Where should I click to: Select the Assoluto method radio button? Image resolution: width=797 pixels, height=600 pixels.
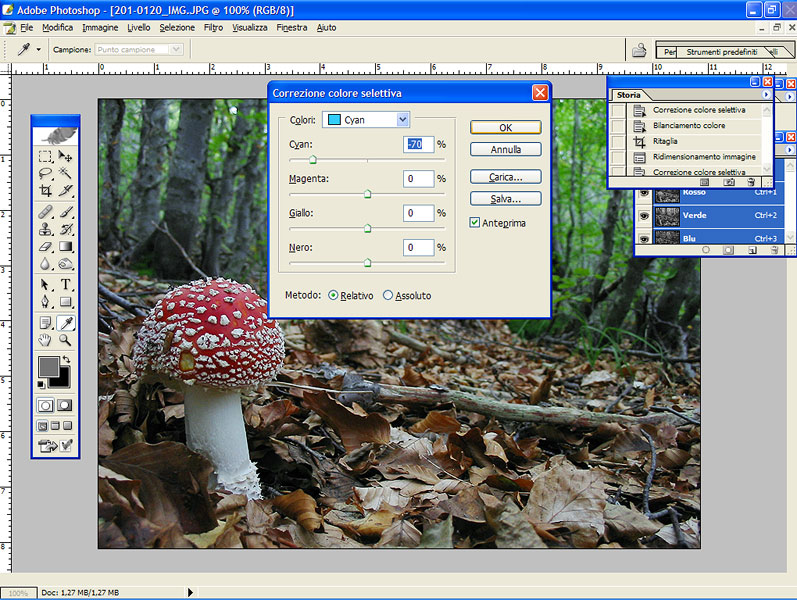(x=388, y=296)
